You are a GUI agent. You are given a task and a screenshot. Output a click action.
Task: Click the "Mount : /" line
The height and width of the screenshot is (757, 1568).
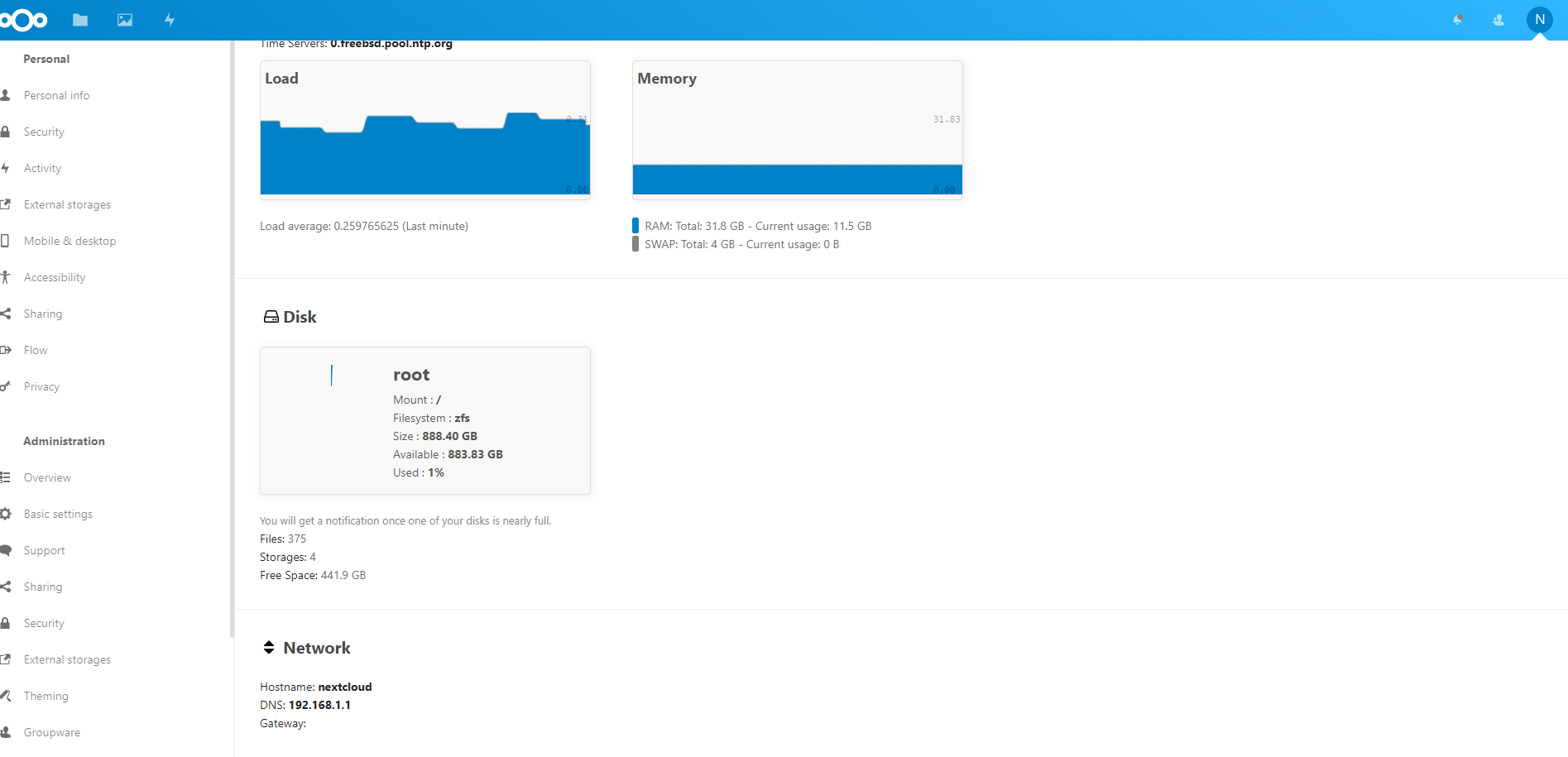[x=417, y=400]
